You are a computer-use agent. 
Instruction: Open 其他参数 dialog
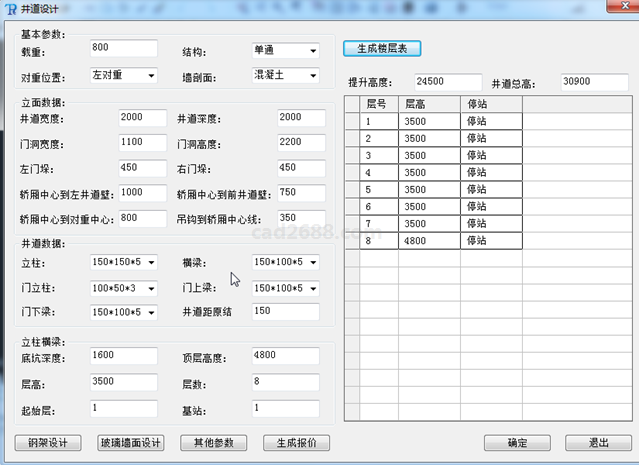click(213, 443)
